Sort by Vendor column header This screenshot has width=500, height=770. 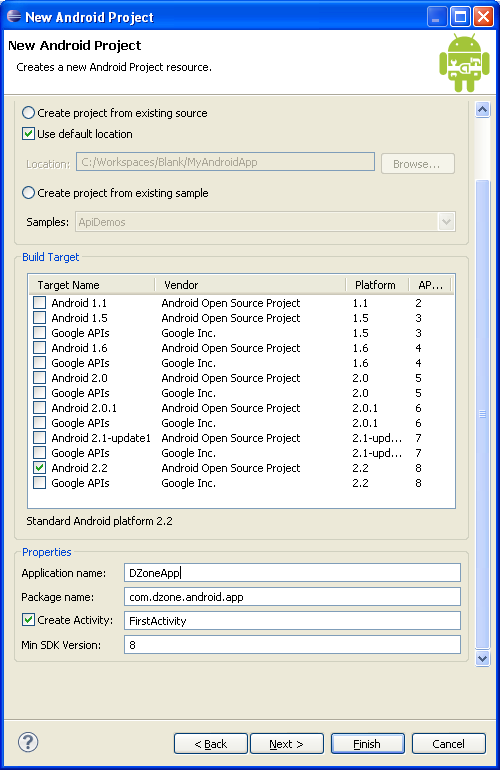pos(250,285)
